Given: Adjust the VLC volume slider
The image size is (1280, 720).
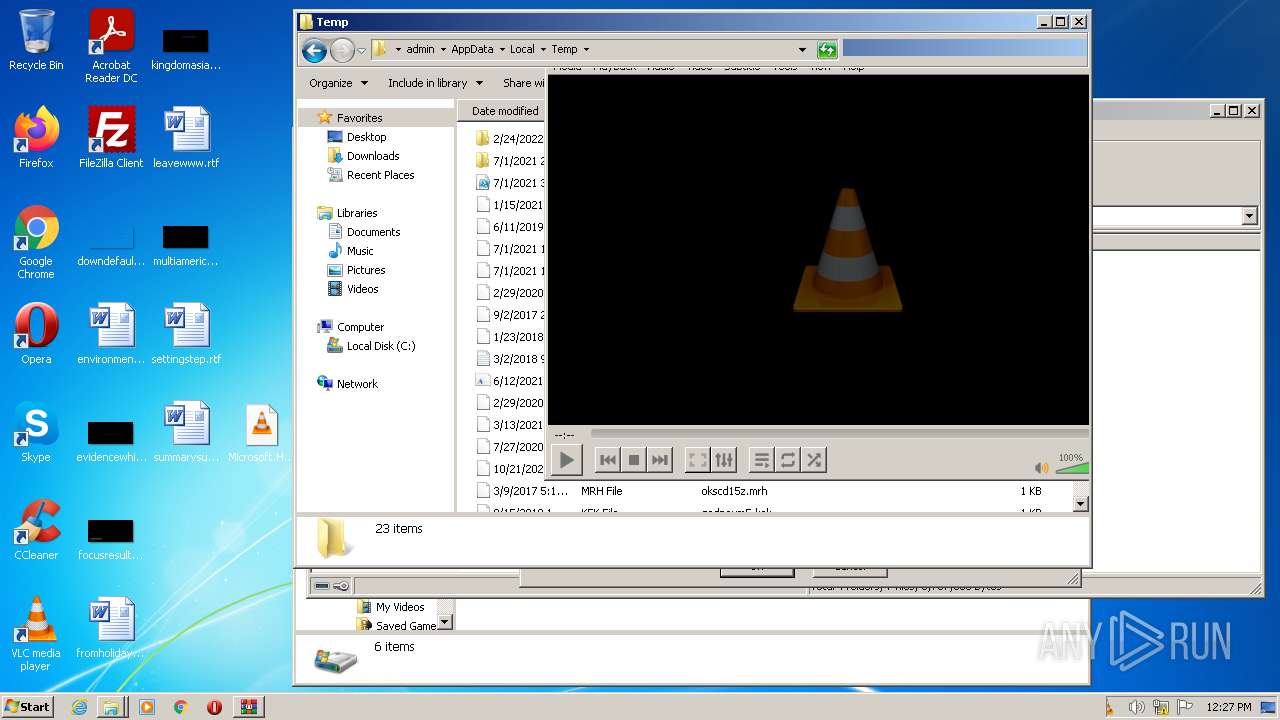Looking at the screenshot, I should 1072,468.
